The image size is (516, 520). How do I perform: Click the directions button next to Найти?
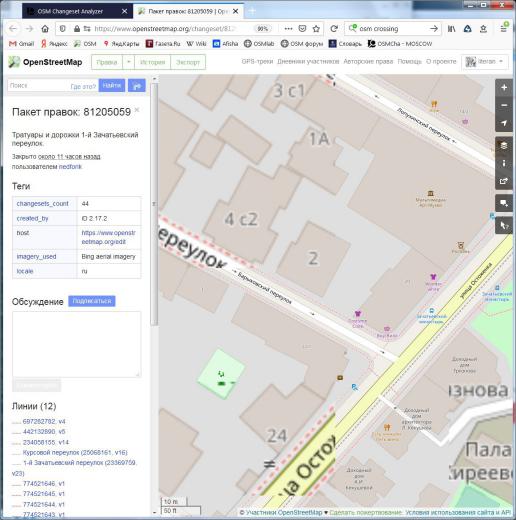point(137,86)
